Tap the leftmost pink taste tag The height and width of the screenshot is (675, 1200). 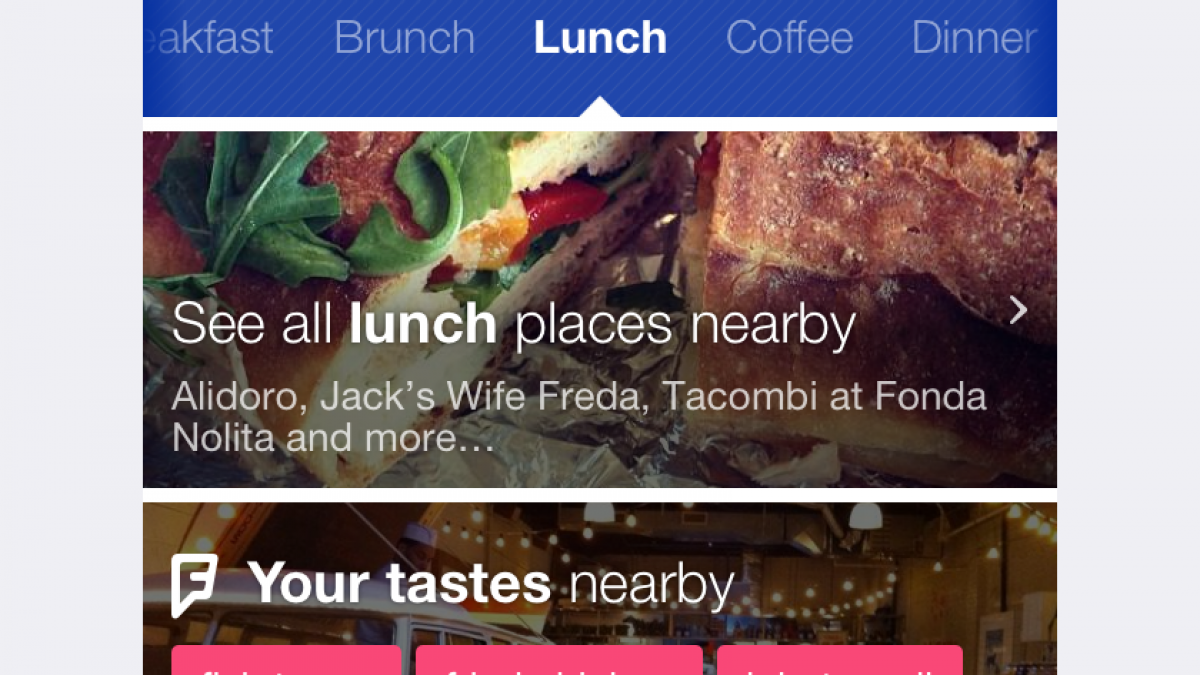click(286, 661)
